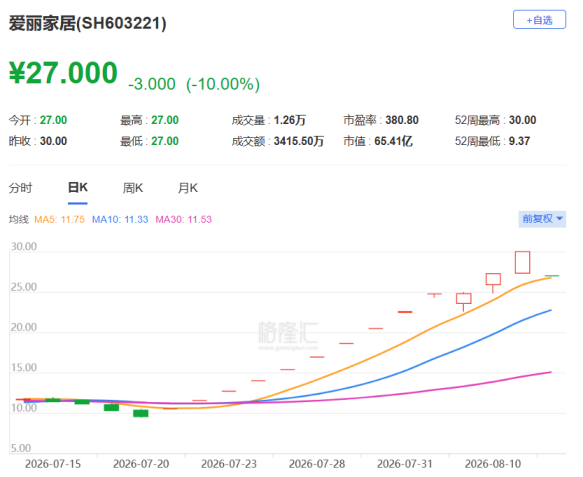Open the 周K weekly chart tab
This screenshot has height=477, width=583.
click(x=133, y=188)
